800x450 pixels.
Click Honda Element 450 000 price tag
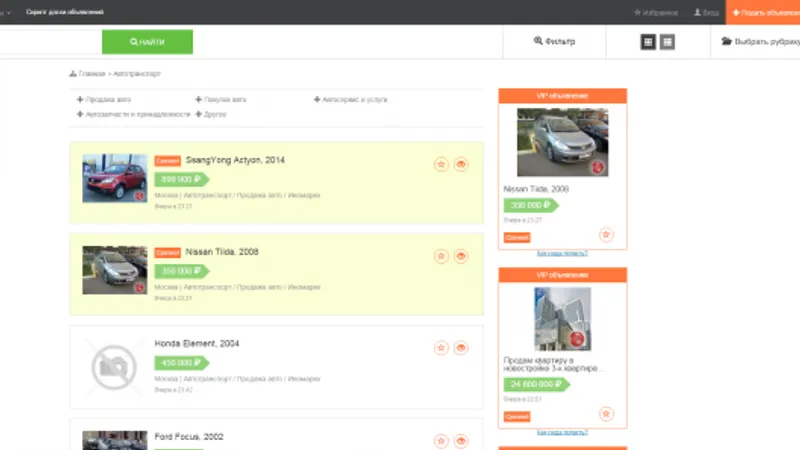[182, 363]
